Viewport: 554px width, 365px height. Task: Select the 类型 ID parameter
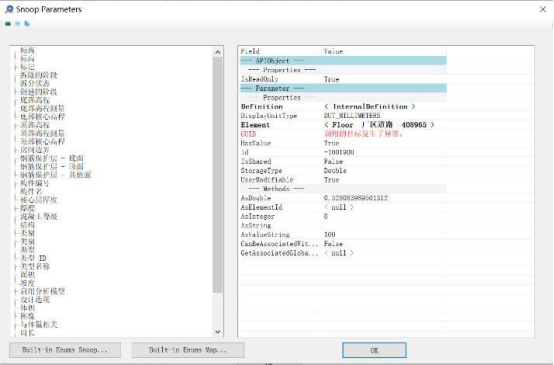coord(33,258)
